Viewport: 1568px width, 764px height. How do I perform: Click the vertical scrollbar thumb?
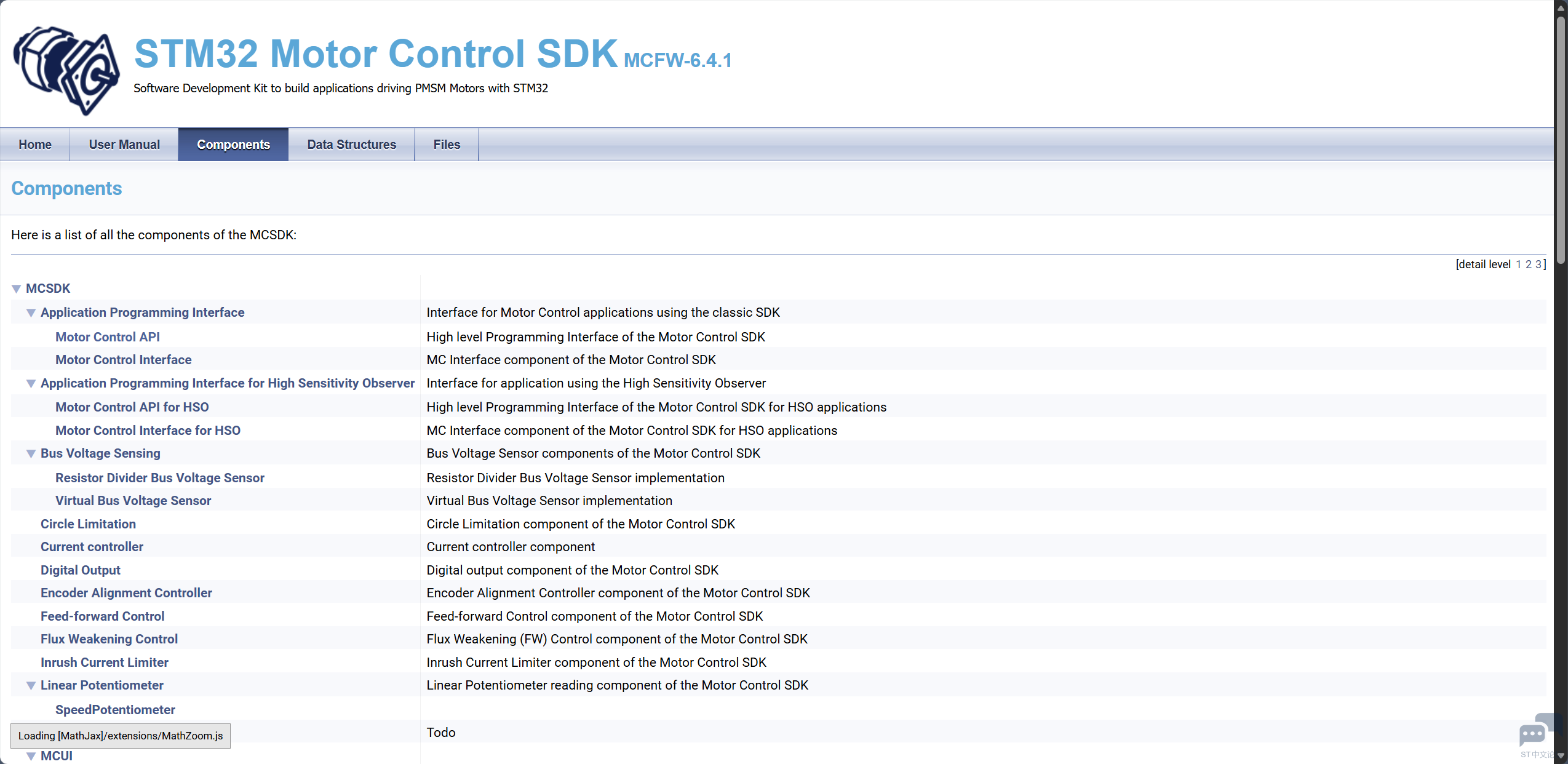pos(1561,140)
